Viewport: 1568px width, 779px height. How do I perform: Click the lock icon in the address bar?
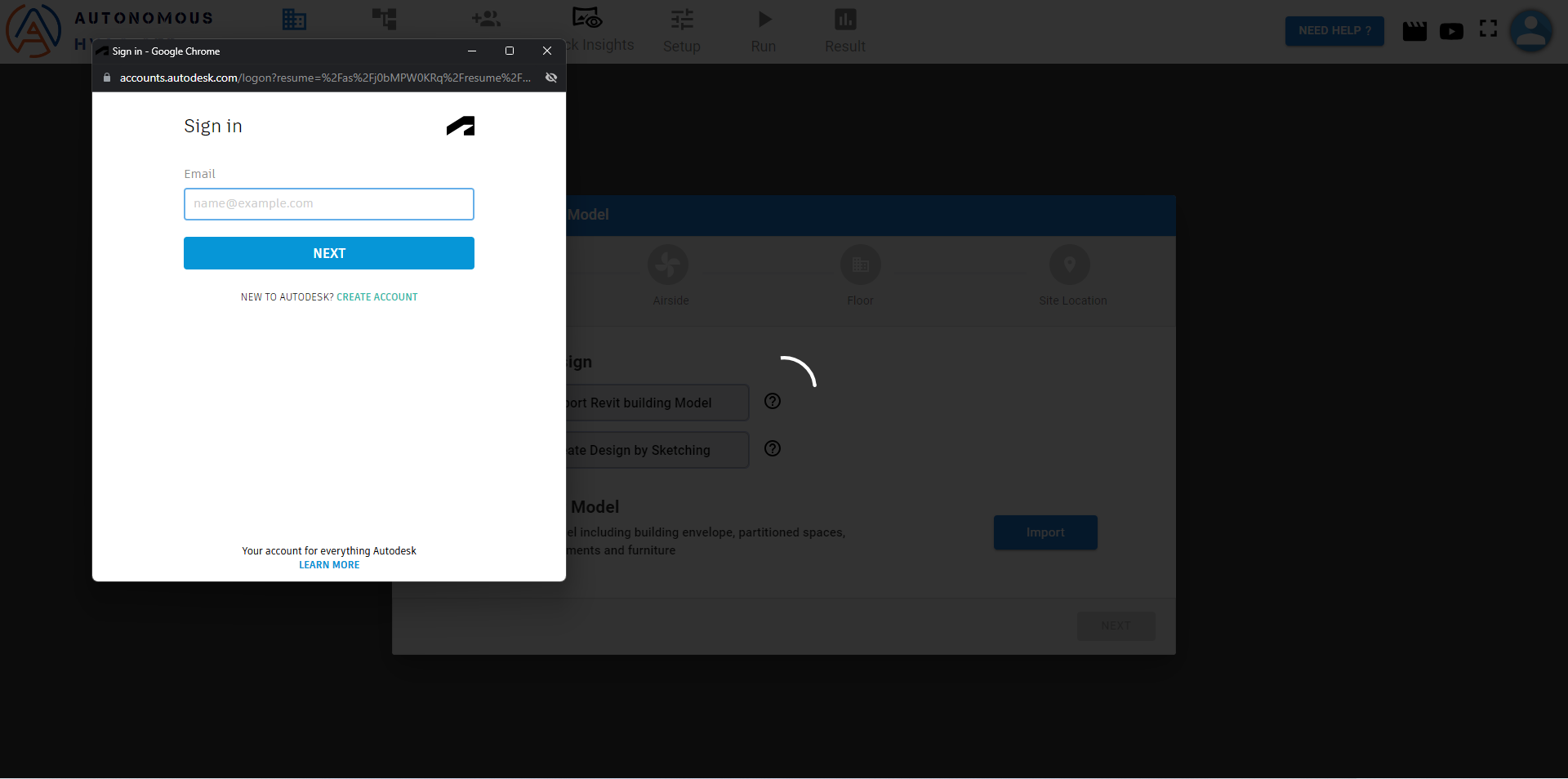pyautogui.click(x=107, y=78)
